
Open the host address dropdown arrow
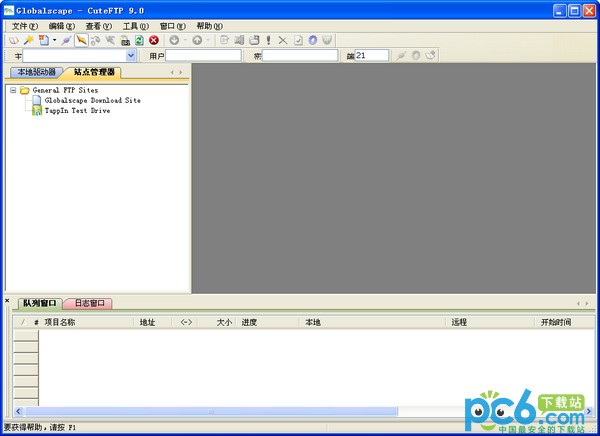coord(131,56)
